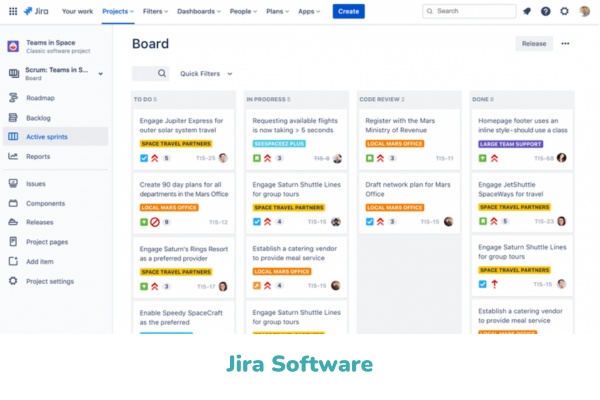Expand the Scrum: Teams in S... board switcher
This screenshot has height=400, width=600.
click(x=101, y=73)
